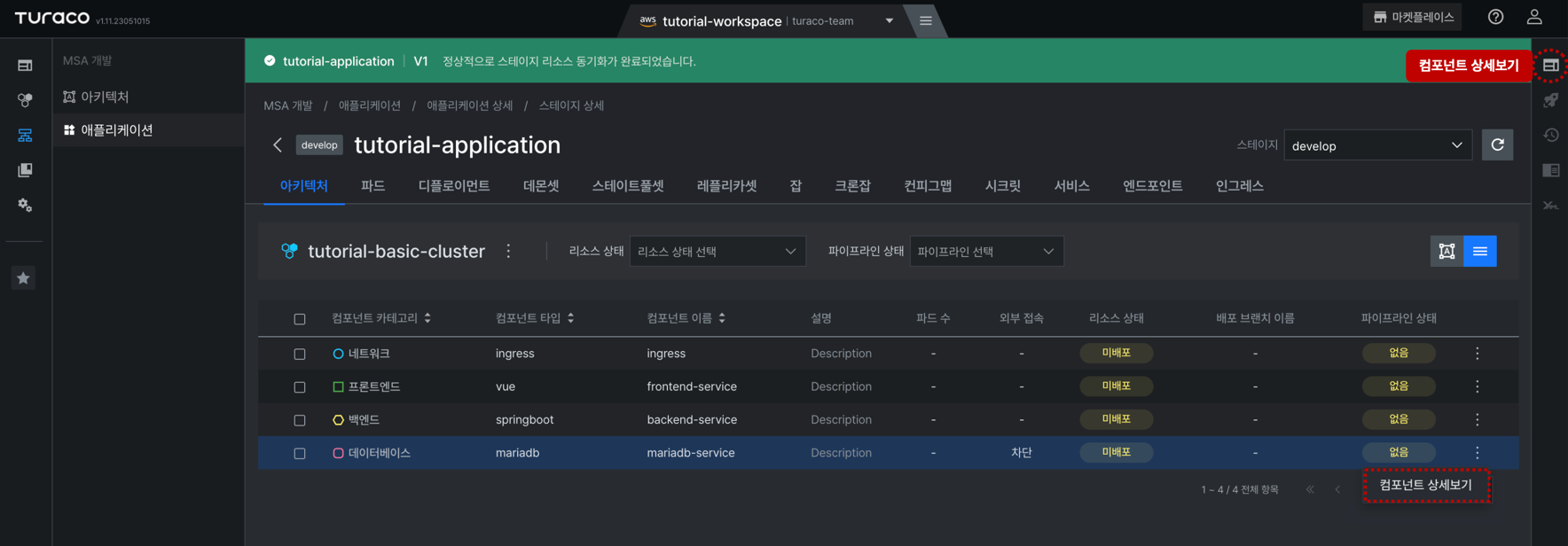The image size is (1568, 546).
Task: Open the ingress row more options menu
Action: point(1477,353)
